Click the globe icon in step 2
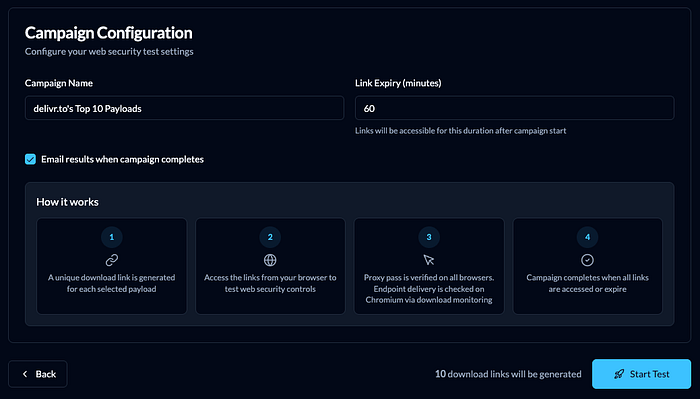The width and height of the screenshot is (700, 399). point(270,260)
